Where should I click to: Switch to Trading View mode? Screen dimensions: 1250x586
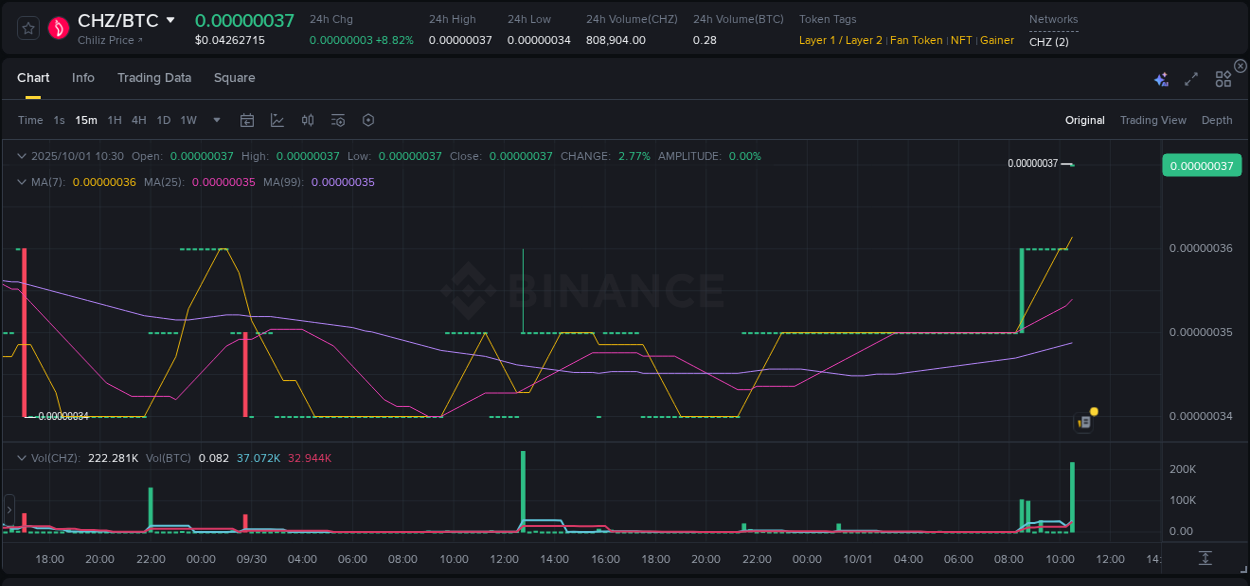1153,120
